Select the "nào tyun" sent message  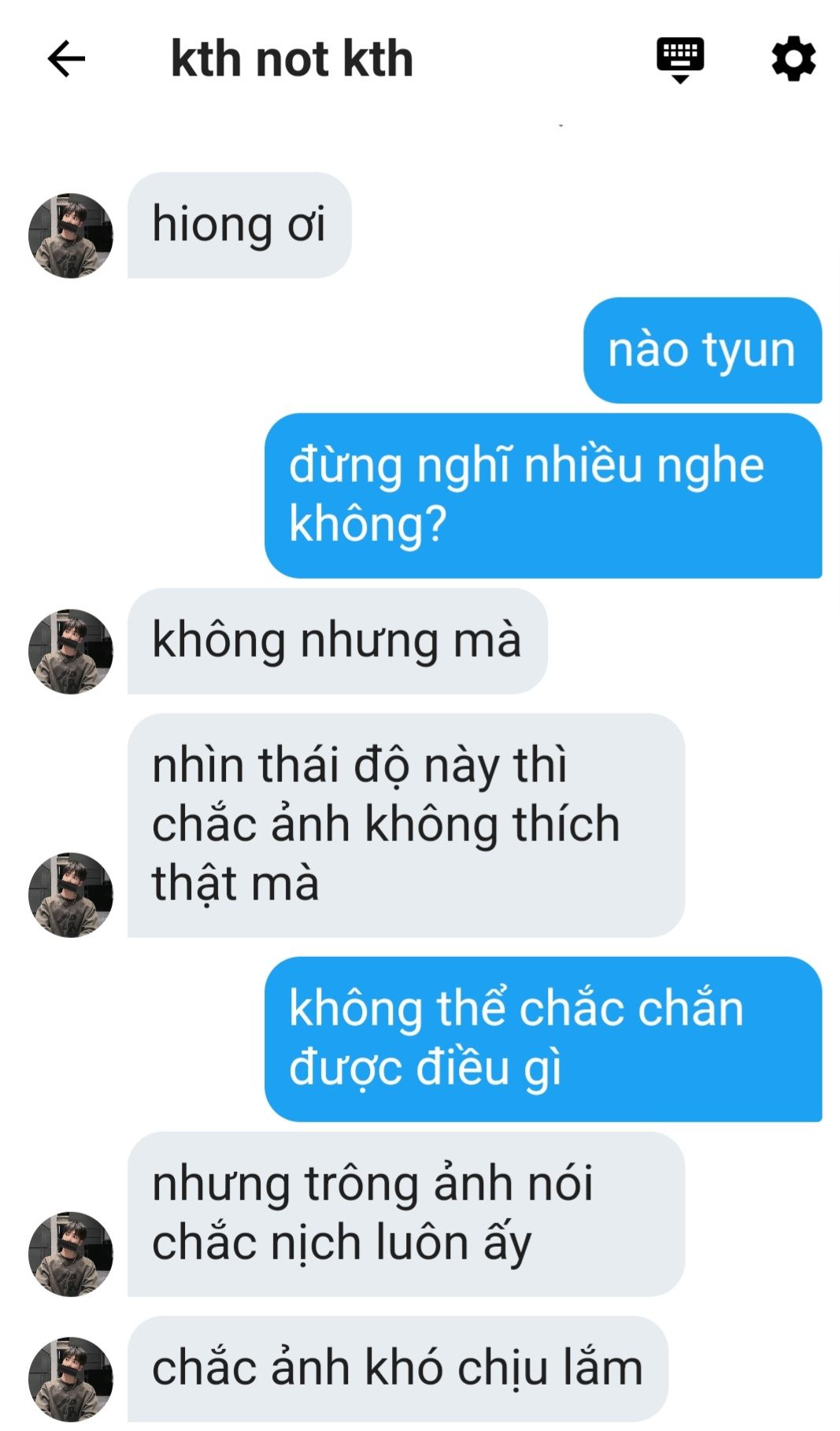coord(702,350)
